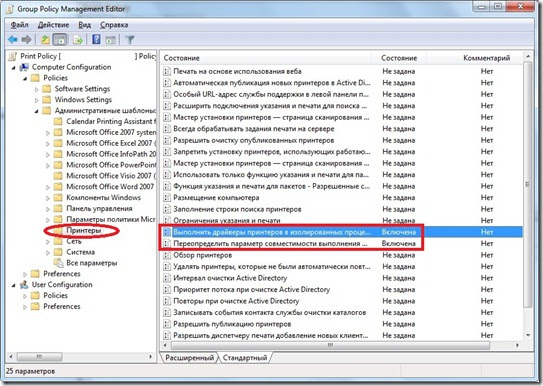The image size is (543, 386).
Task: Expand the Windows Settings folder
Action: tap(36, 100)
